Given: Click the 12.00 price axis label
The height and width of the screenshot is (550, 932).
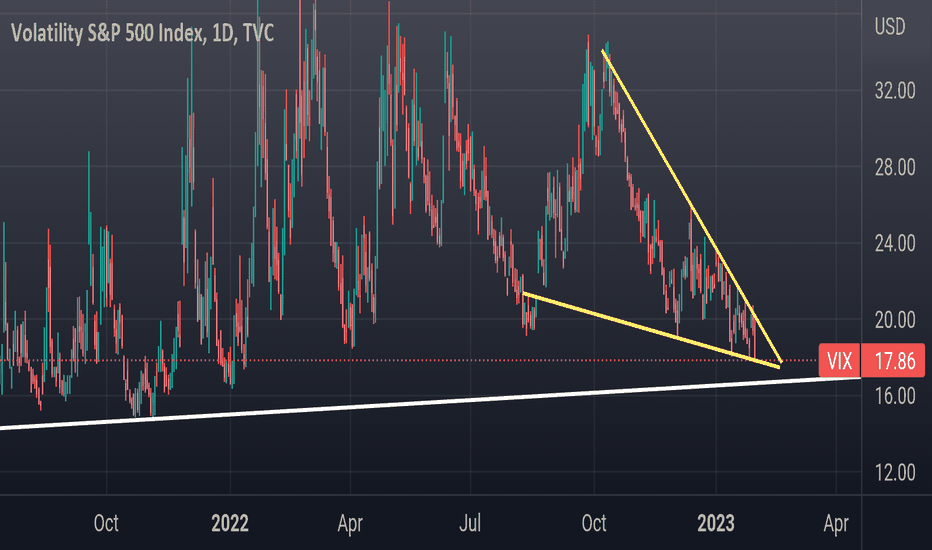Looking at the screenshot, I should (895, 473).
